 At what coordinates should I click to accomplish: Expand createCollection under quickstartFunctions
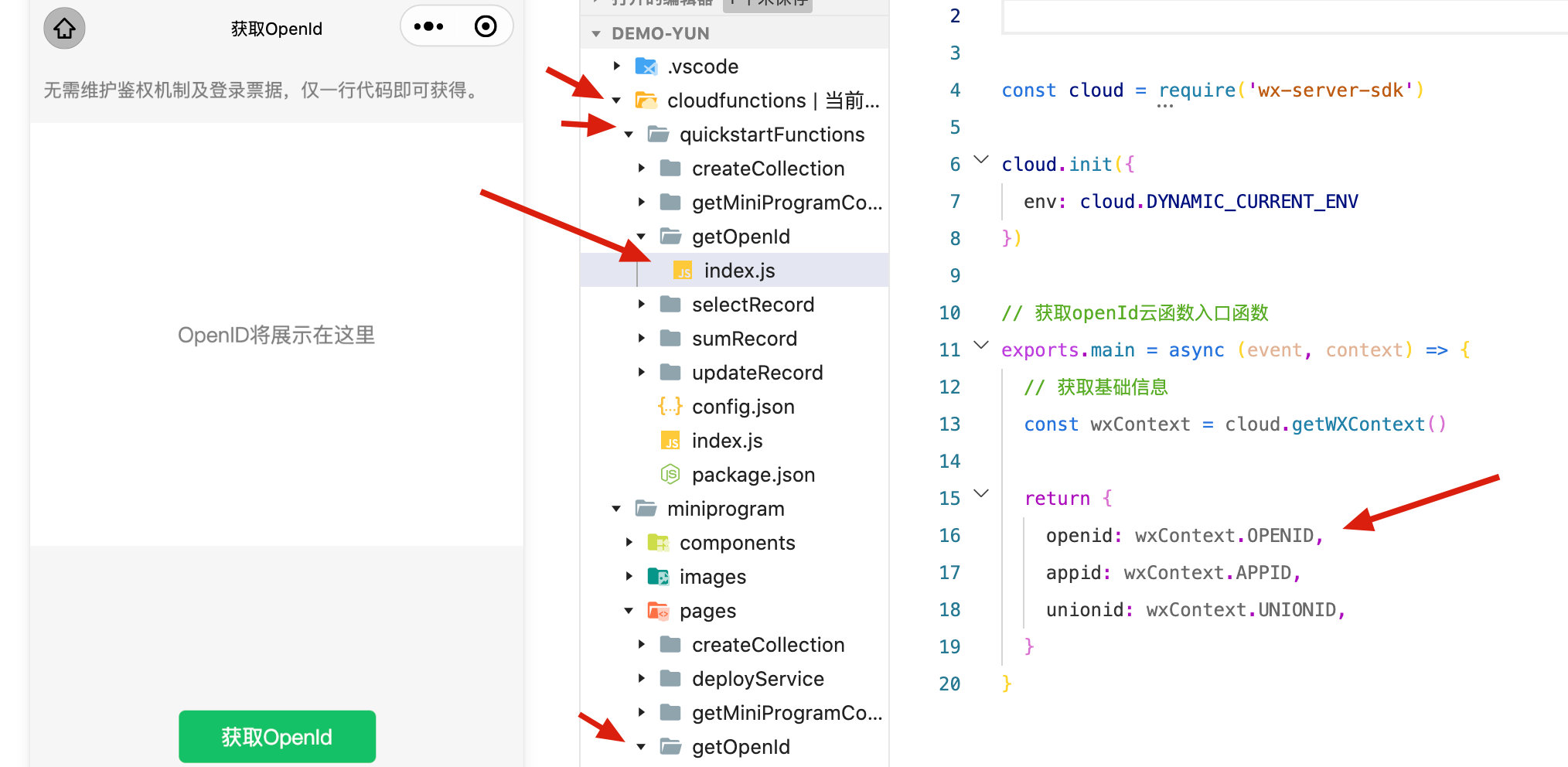click(x=641, y=169)
